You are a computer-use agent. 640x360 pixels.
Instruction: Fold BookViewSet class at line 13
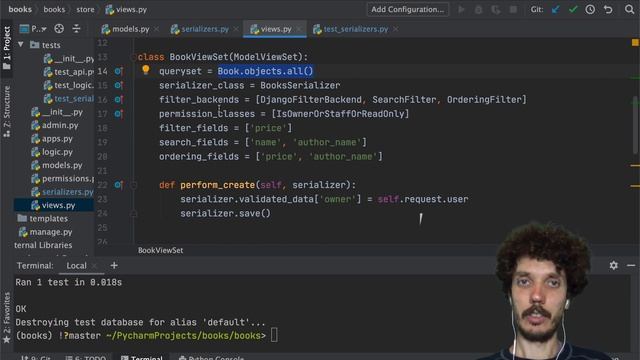[133, 57]
